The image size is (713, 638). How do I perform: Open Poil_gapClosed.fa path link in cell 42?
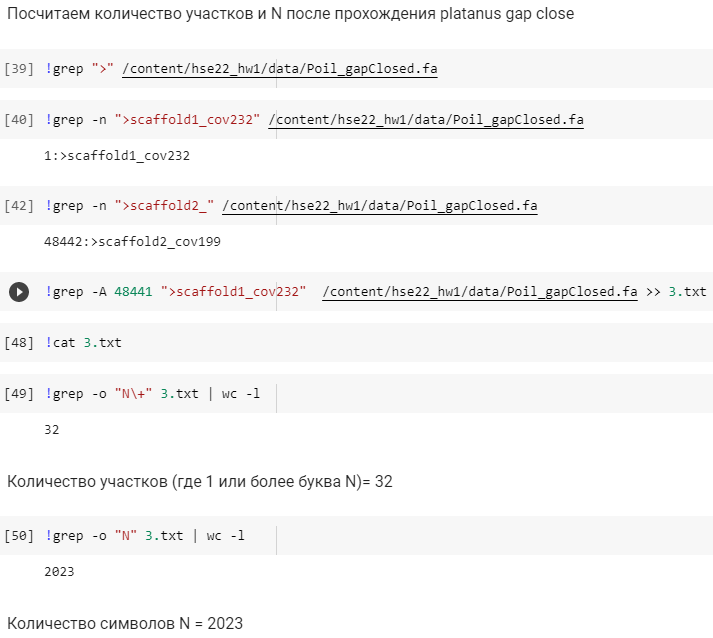(x=380, y=206)
